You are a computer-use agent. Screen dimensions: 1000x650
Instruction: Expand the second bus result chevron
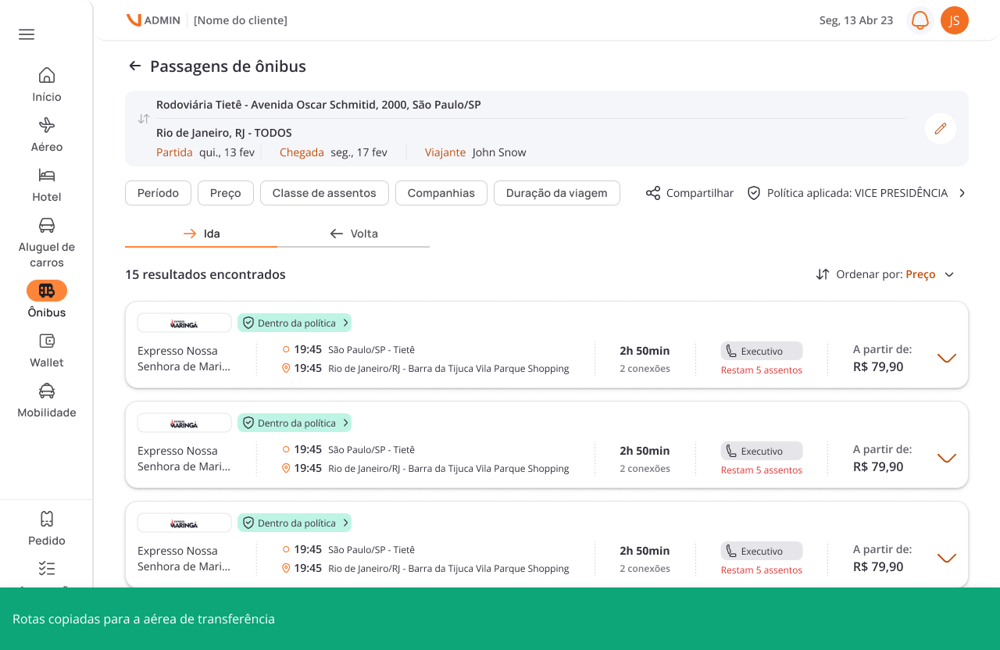[x=946, y=458]
